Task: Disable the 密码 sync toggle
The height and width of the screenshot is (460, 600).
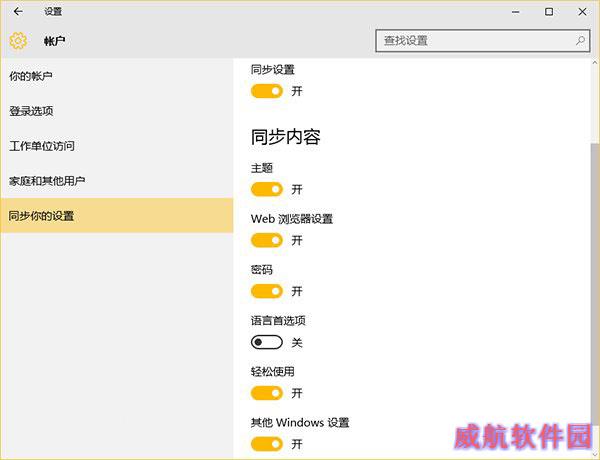Action: 267,291
